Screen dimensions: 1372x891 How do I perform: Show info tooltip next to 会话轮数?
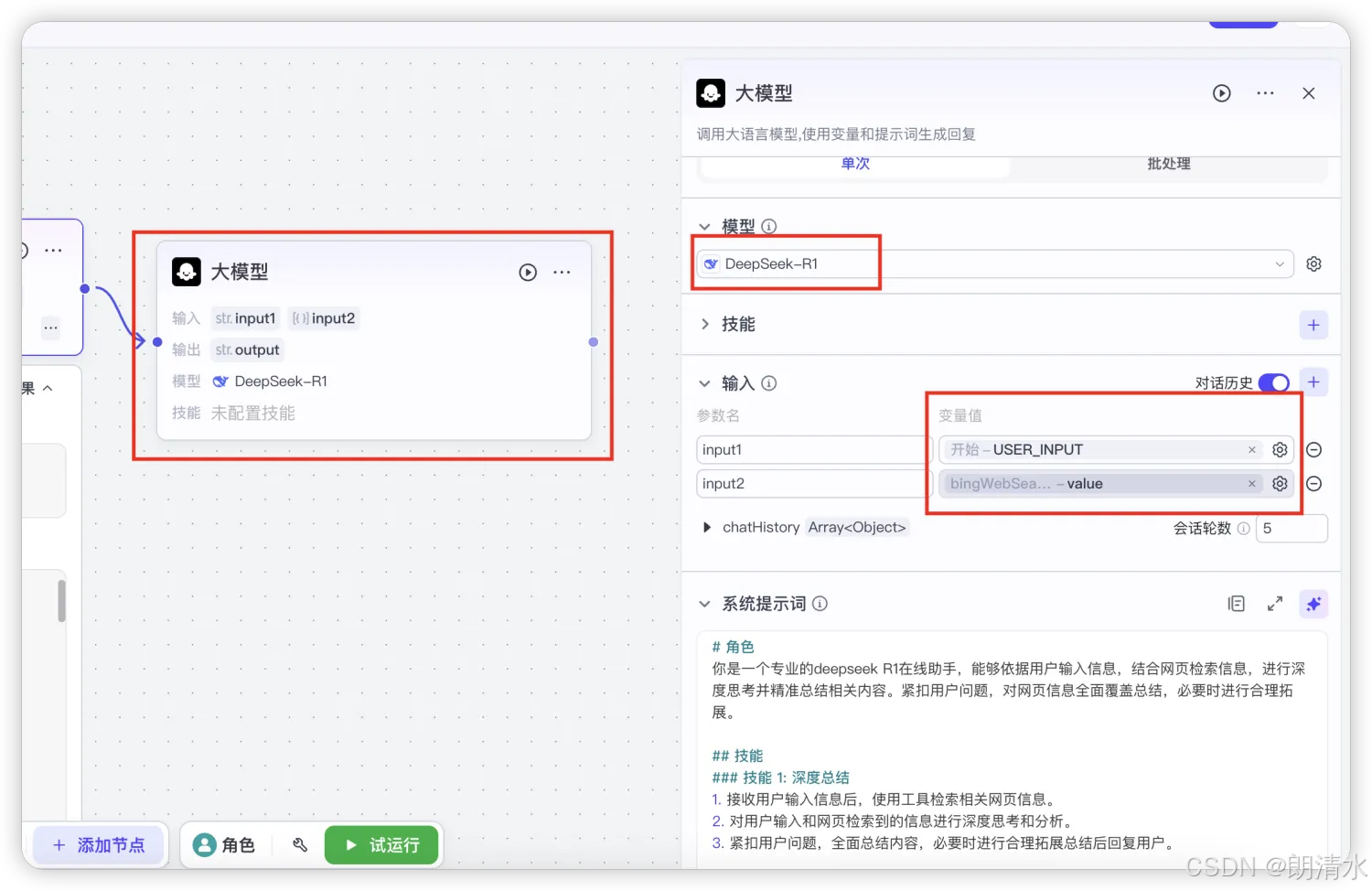point(1244,529)
